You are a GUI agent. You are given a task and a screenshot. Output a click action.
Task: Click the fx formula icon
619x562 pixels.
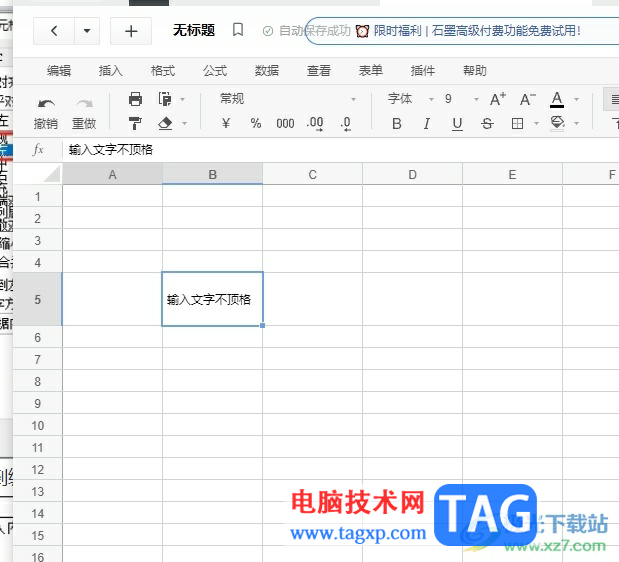(38, 150)
